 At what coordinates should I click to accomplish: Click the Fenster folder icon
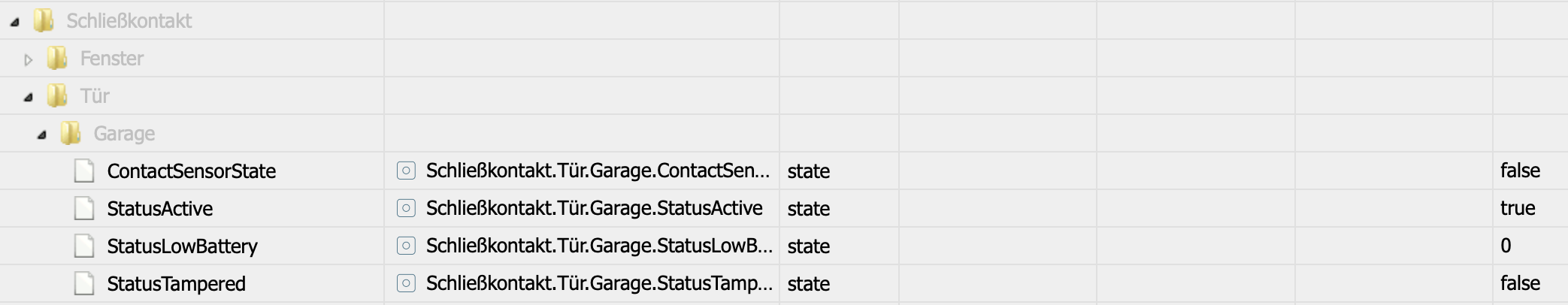pos(57,58)
